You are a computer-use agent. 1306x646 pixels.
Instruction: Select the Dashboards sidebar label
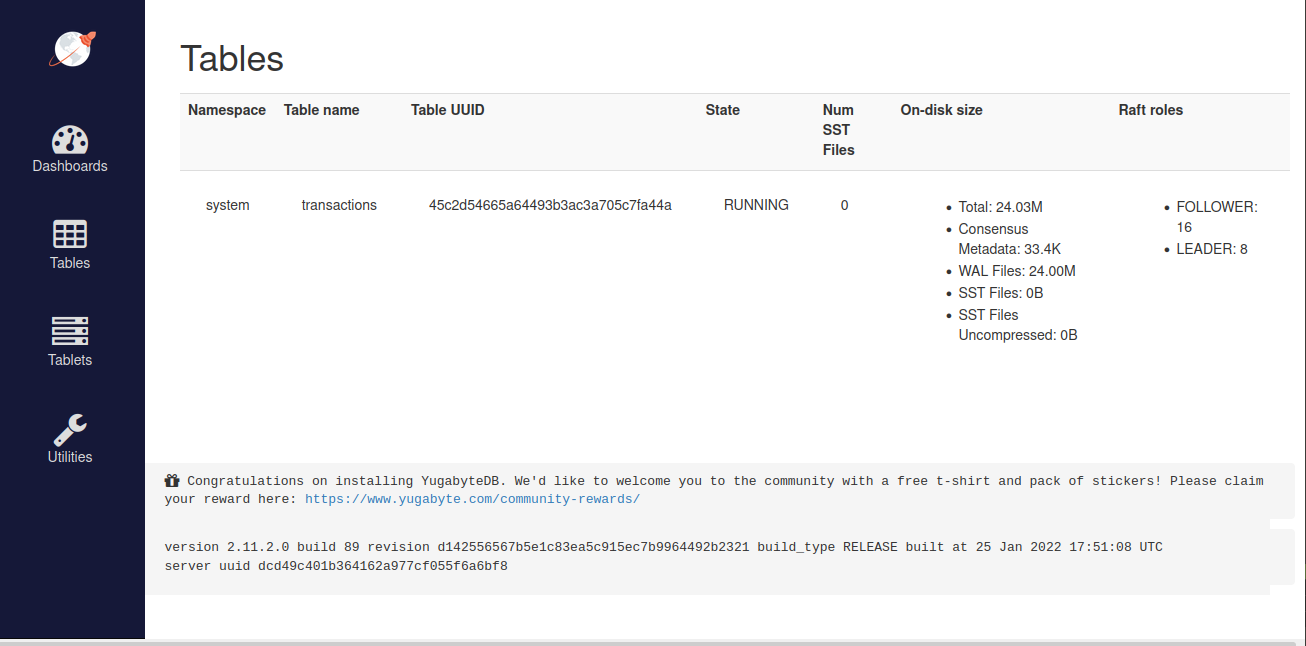[70, 165]
